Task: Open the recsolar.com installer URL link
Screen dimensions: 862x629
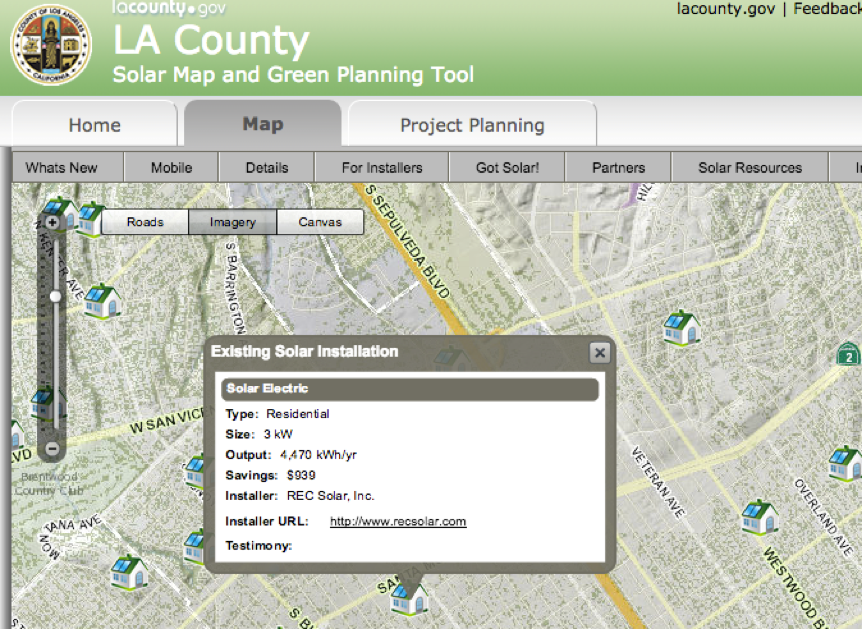Action: tap(398, 521)
